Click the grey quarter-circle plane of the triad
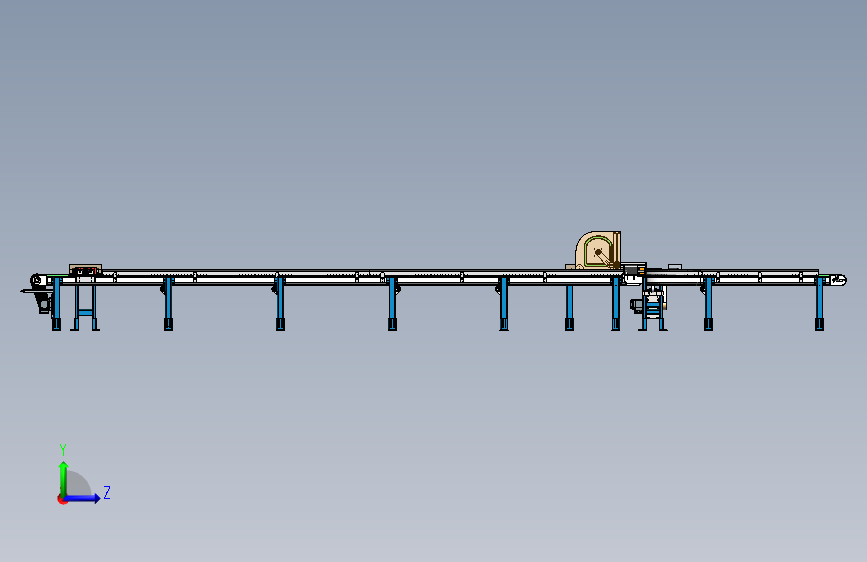Image resolution: width=867 pixels, height=562 pixels. tap(78, 483)
